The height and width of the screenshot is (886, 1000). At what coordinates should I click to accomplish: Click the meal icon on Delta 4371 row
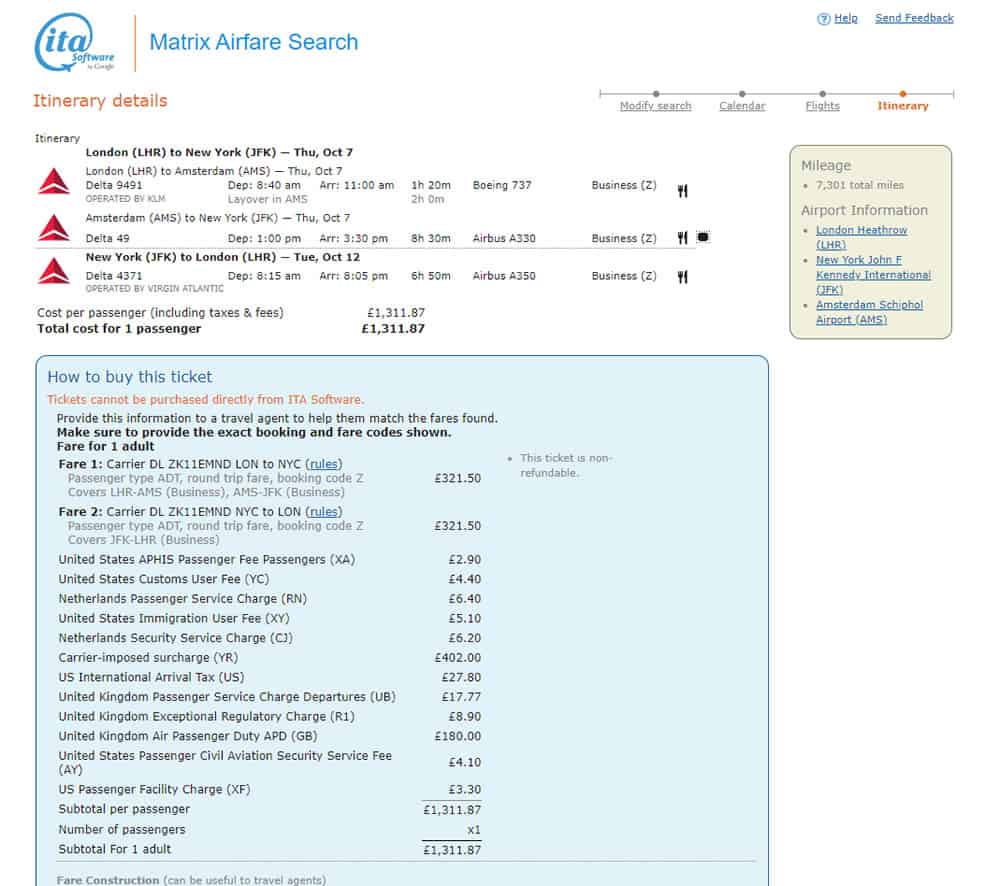[x=682, y=277]
